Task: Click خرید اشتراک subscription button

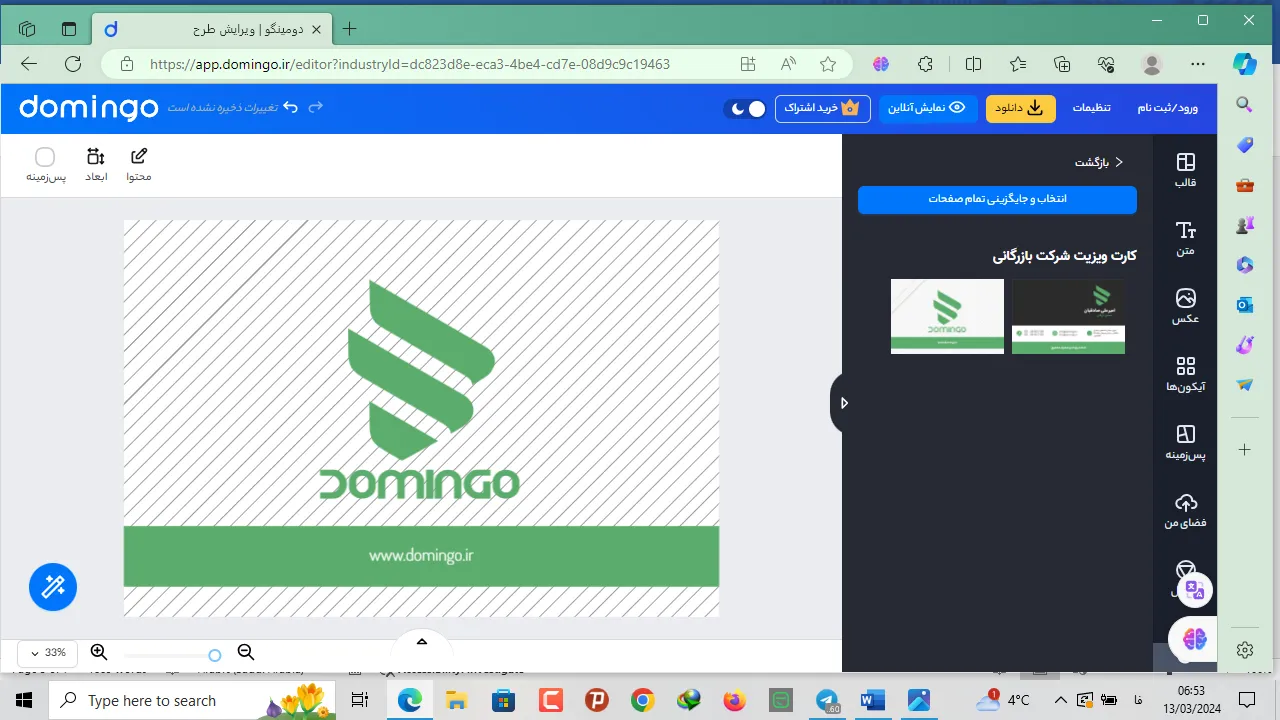Action: 822,108
